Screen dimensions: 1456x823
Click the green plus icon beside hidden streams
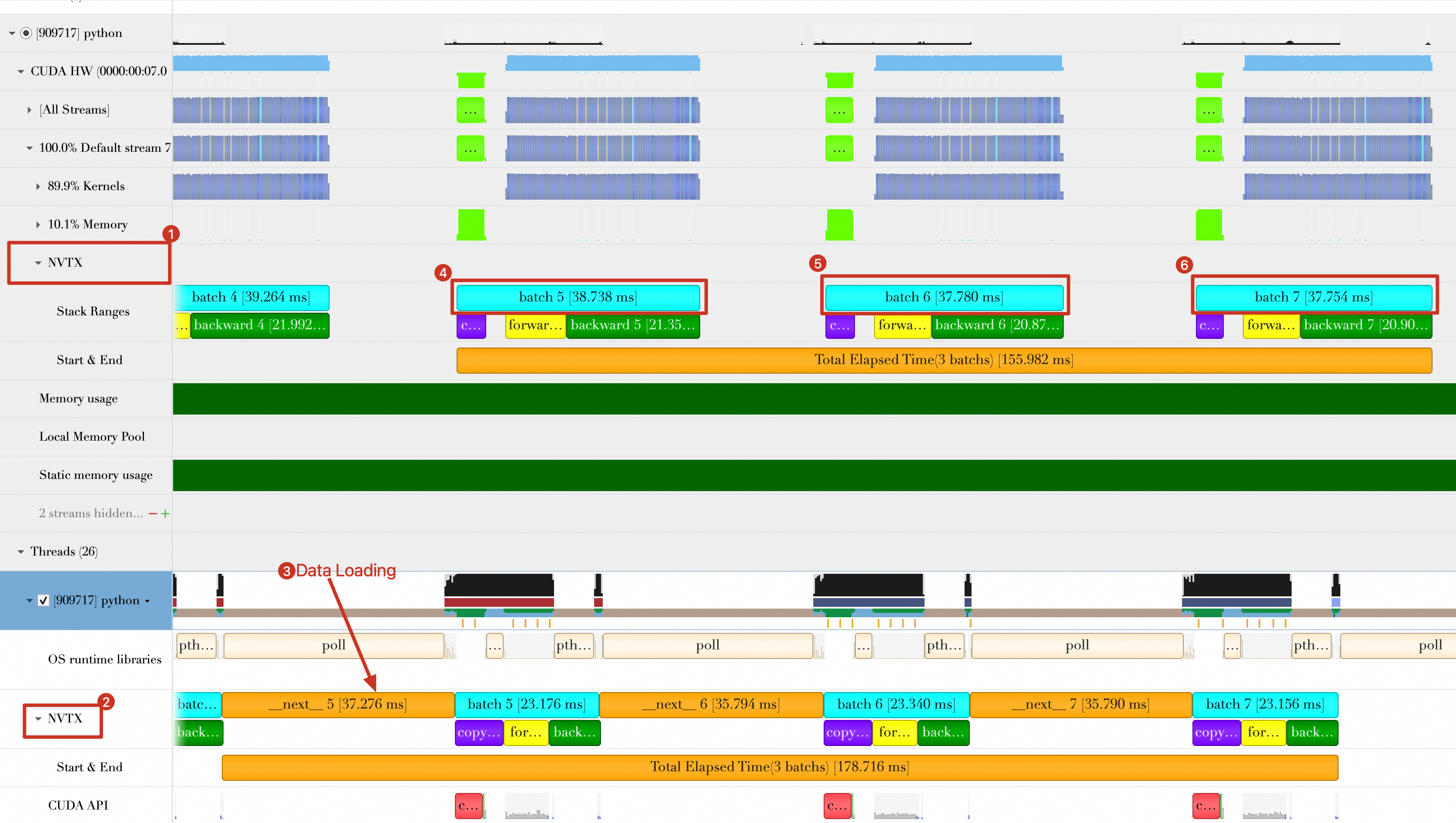pos(165,514)
